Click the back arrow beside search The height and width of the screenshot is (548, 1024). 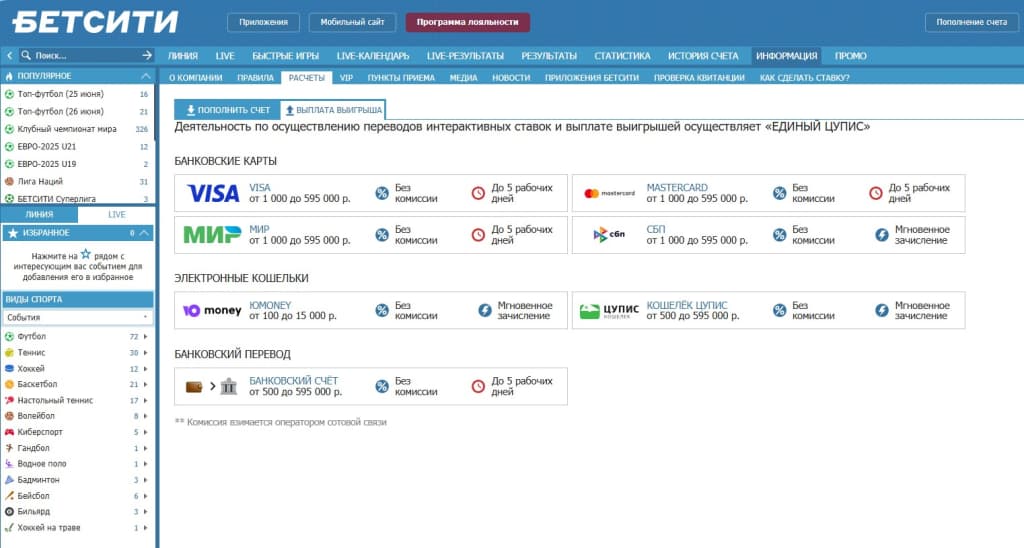9,56
